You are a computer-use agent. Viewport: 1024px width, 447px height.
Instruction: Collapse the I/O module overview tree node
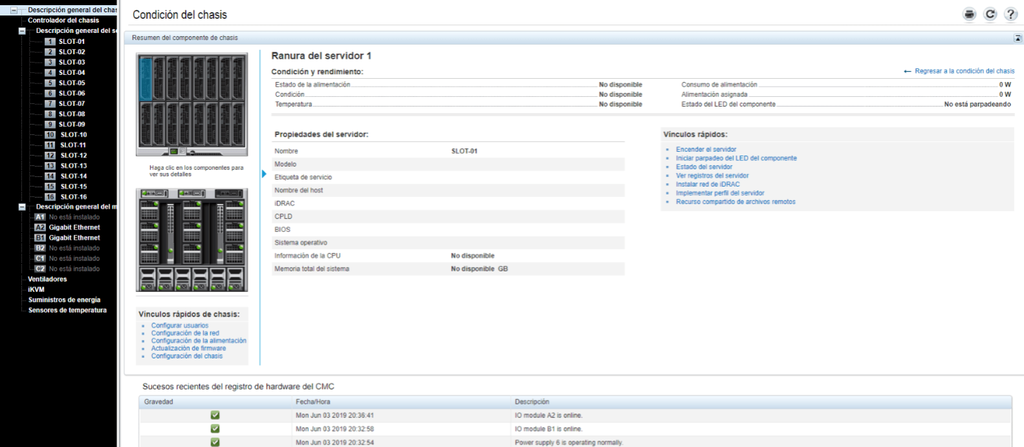pyautogui.click(x=22, y=207)
